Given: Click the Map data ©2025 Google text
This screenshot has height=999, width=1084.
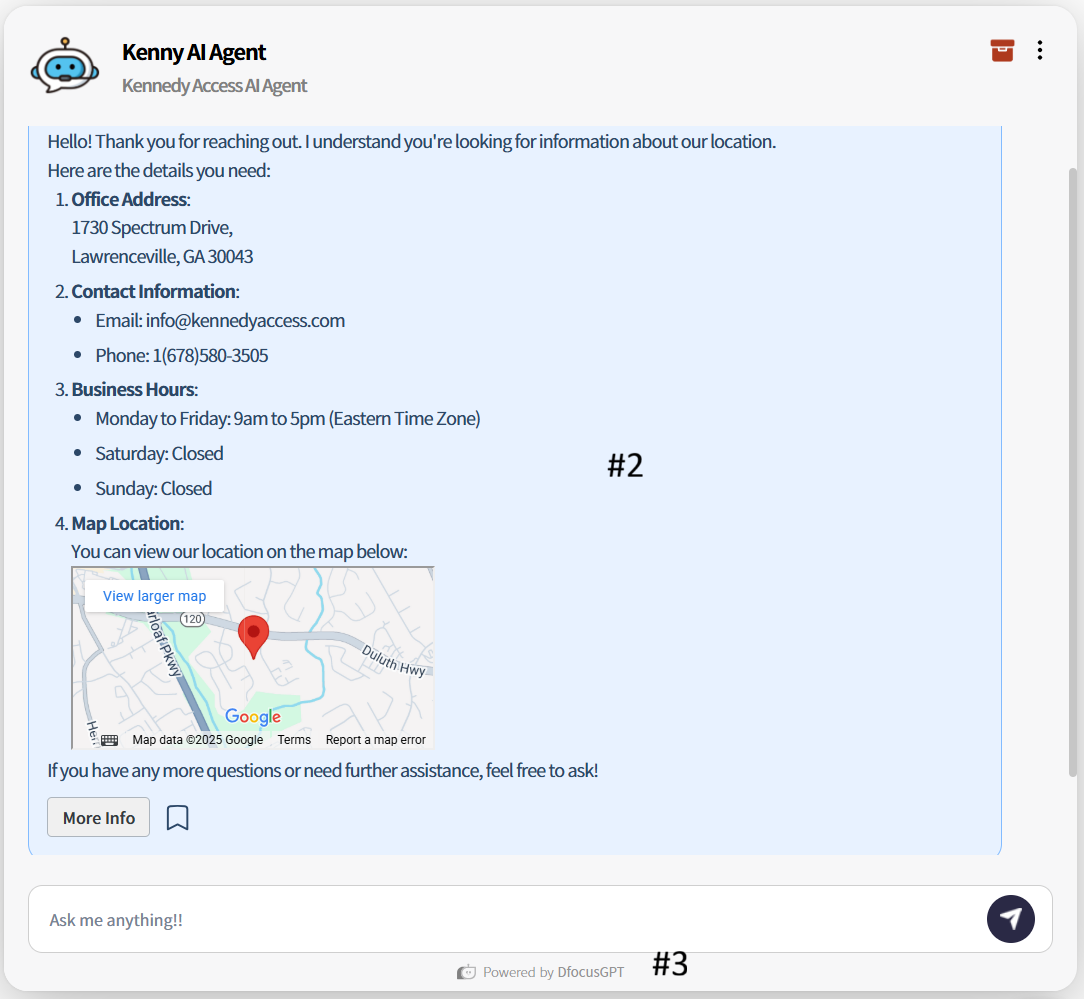Looking at the screenshot, I should click(x=198, y=740).
